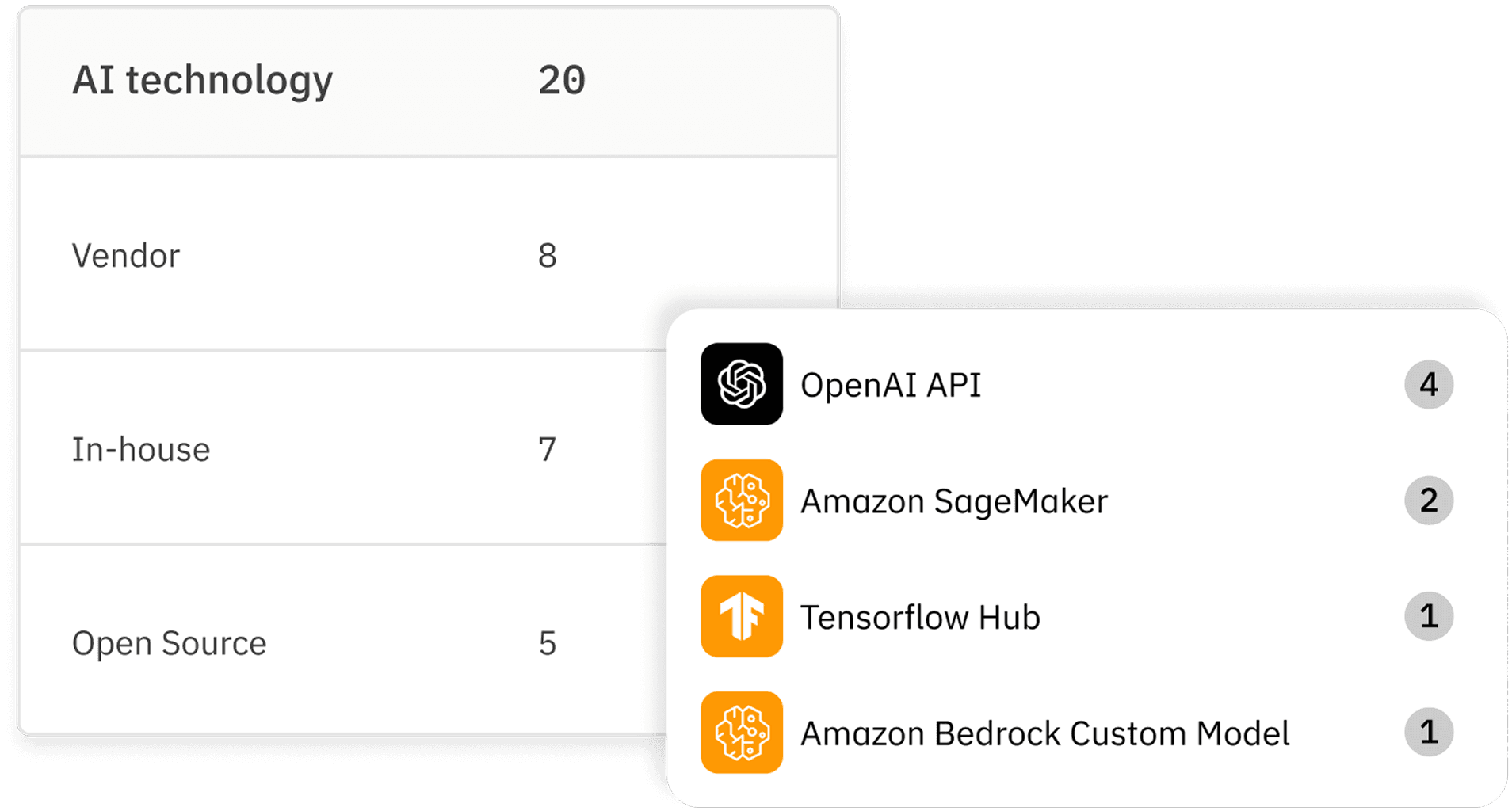1512x811 pixels.
Task: Click the AI technology total of 20
Action: coord(561,81)
